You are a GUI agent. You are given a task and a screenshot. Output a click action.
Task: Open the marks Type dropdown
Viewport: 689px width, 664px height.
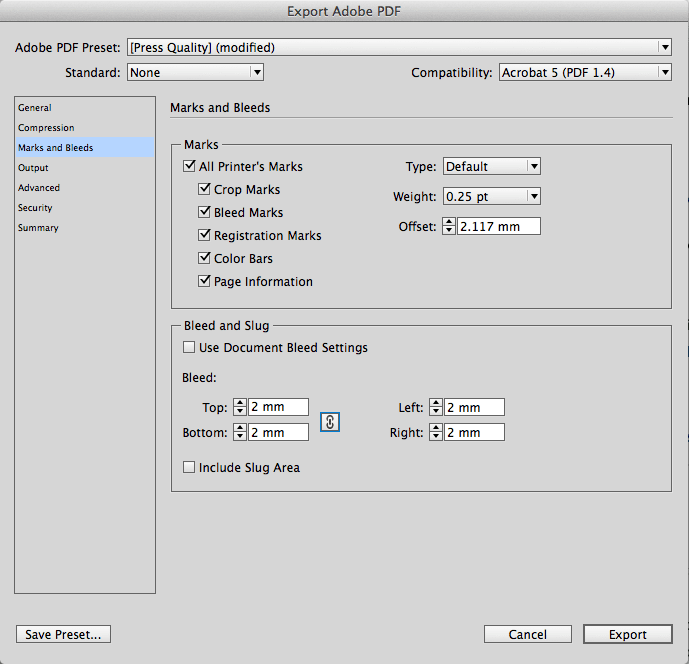coord(492,166)
